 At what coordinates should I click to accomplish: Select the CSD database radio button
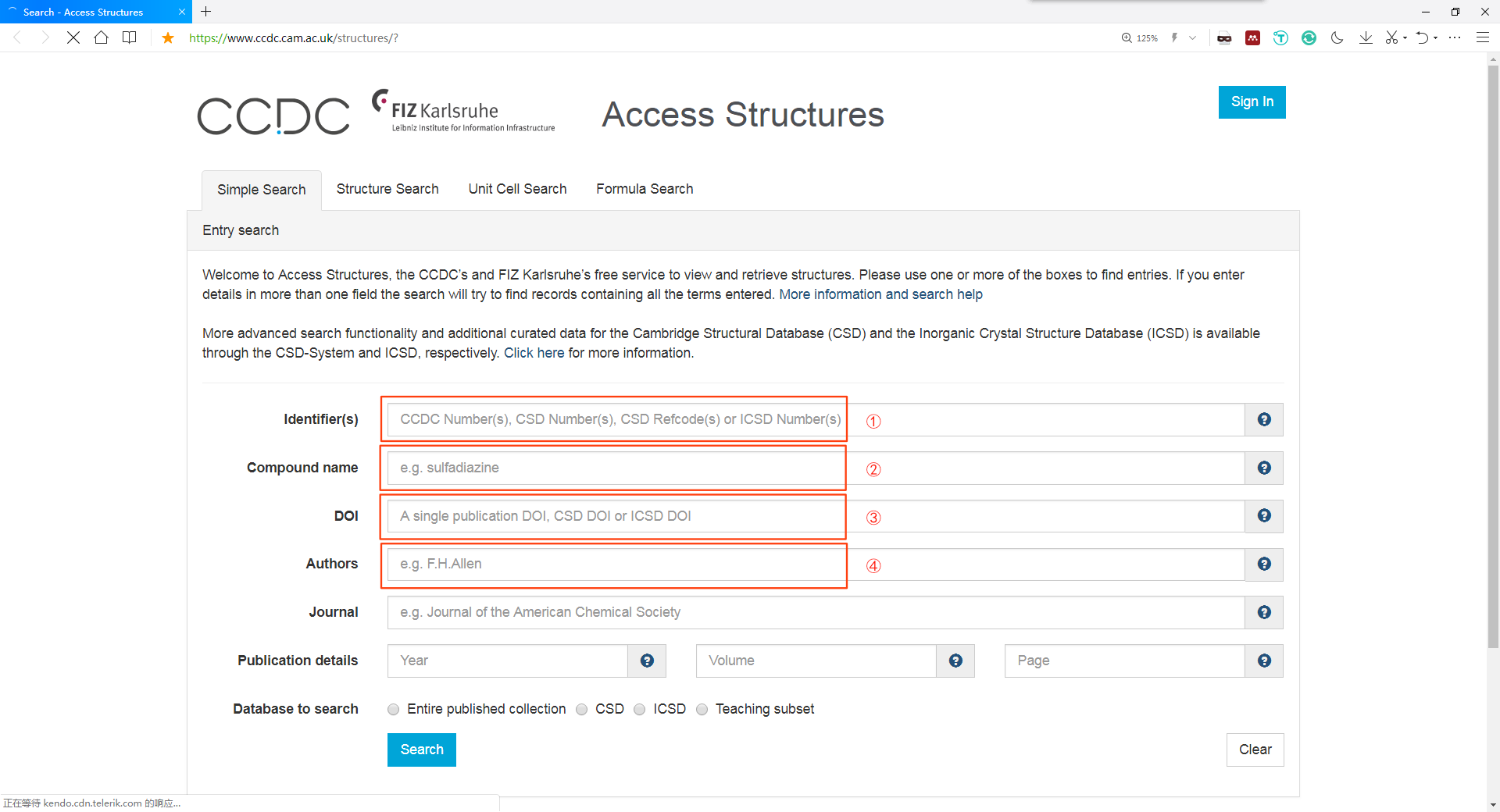581,709
